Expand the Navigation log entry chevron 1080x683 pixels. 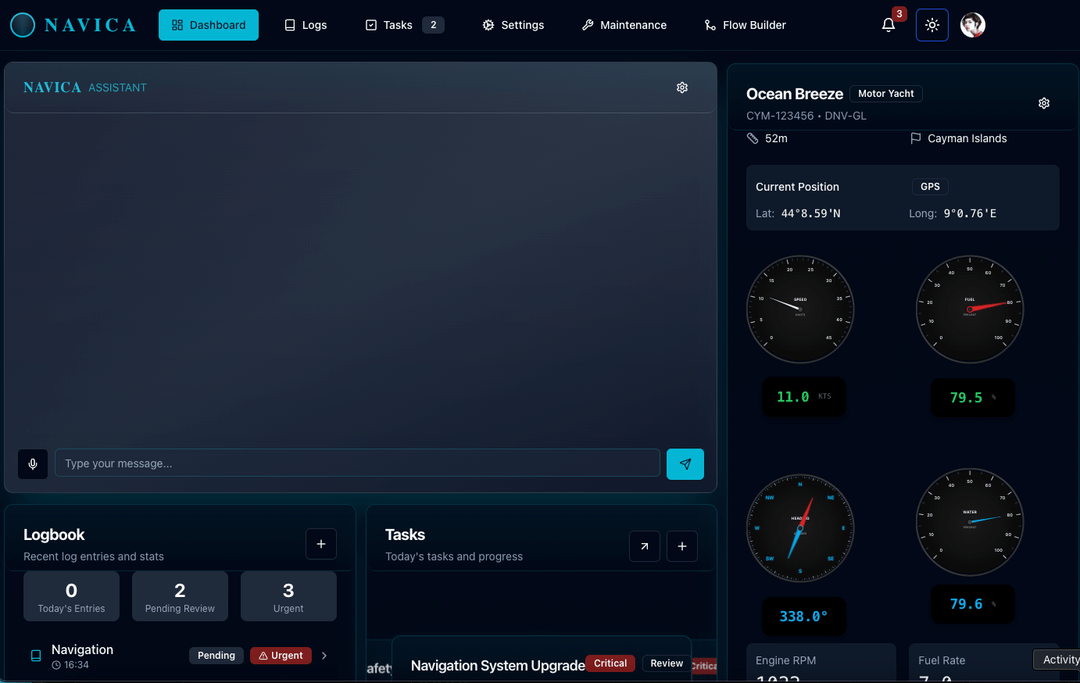323,655
